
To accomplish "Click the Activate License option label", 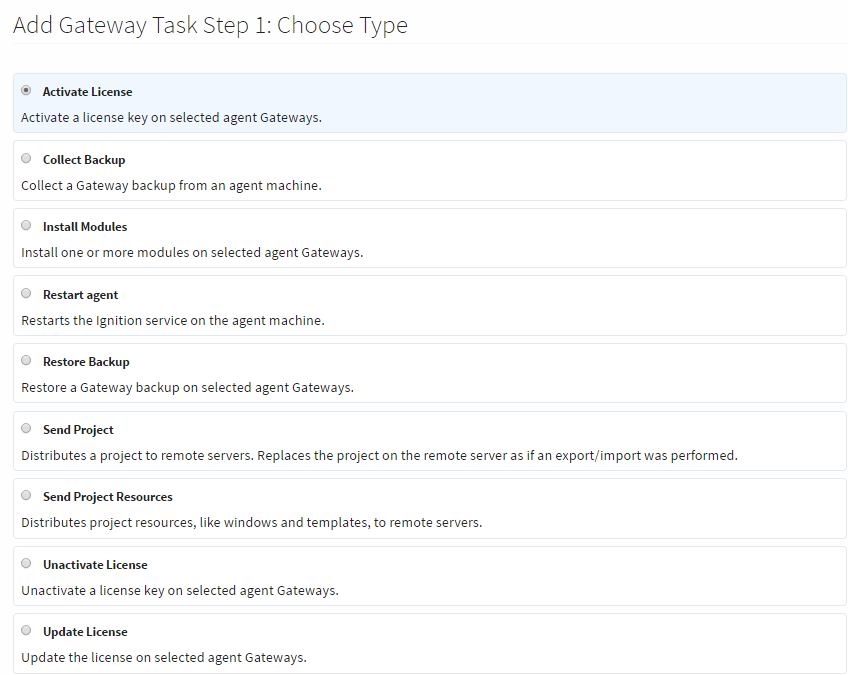I will click(86, 91).
